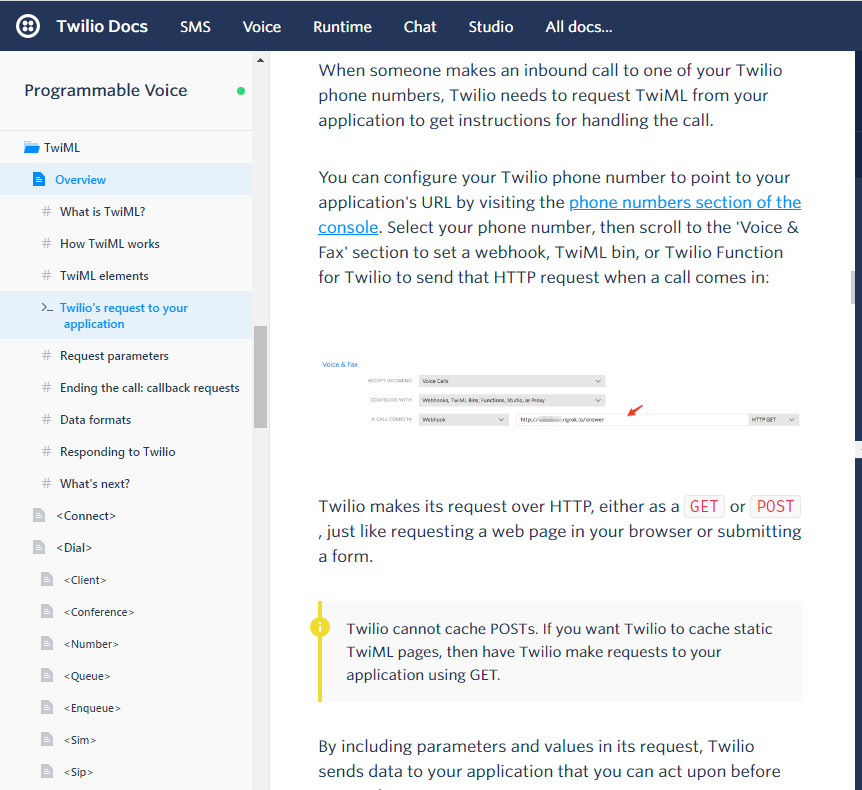The image size is (862, 790).
Task: Click the GET inline code label
Action: tap(704, 506)
